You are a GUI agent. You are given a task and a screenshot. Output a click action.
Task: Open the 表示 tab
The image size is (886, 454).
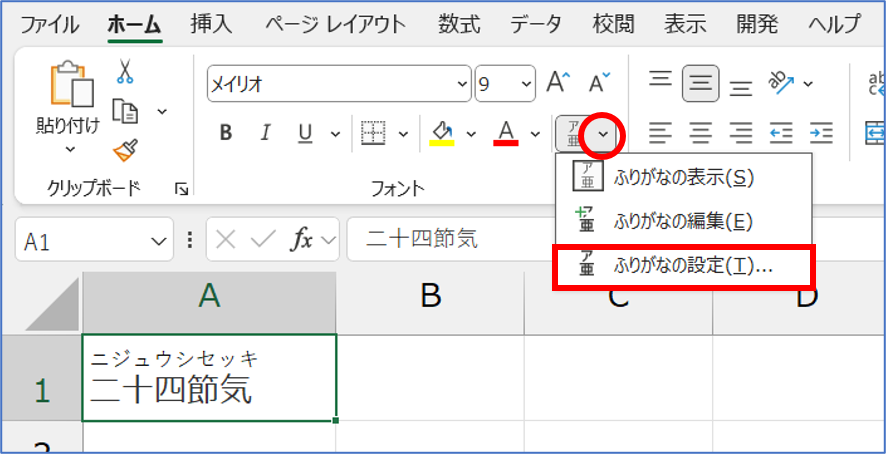point(685,24)
